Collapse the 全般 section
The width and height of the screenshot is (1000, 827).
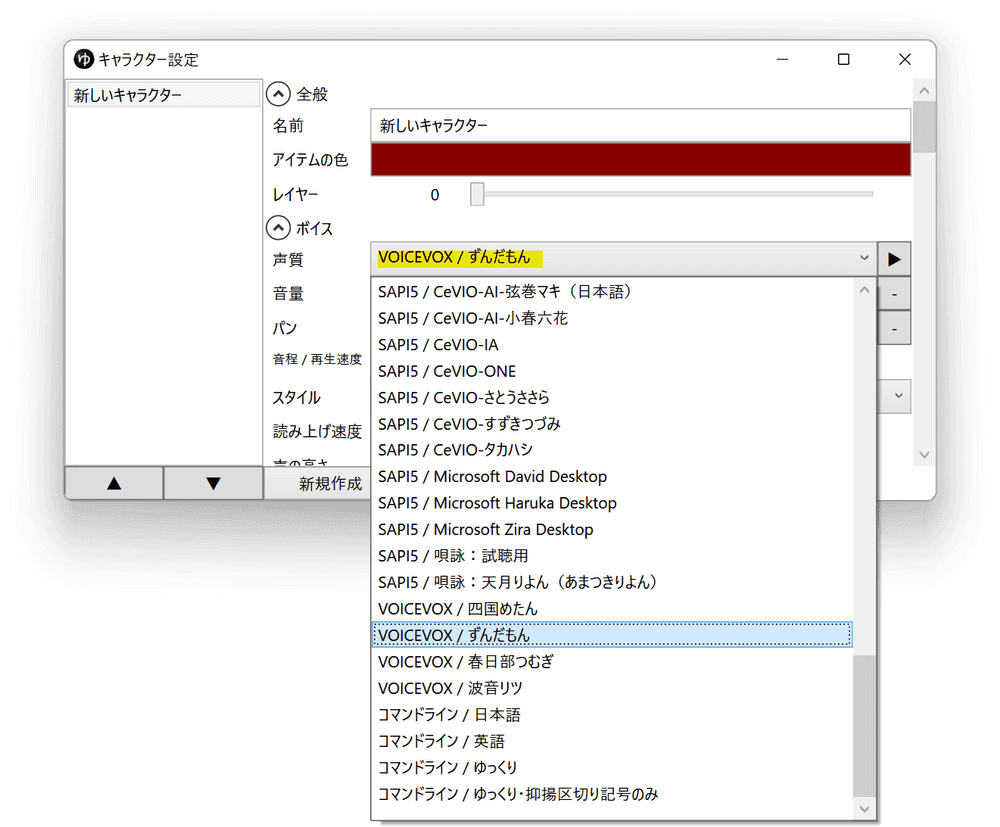[278, 93]
